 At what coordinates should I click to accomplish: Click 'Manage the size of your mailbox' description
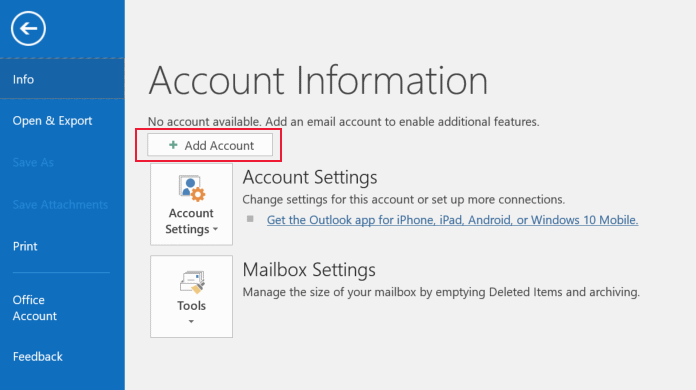click(441, 292)
